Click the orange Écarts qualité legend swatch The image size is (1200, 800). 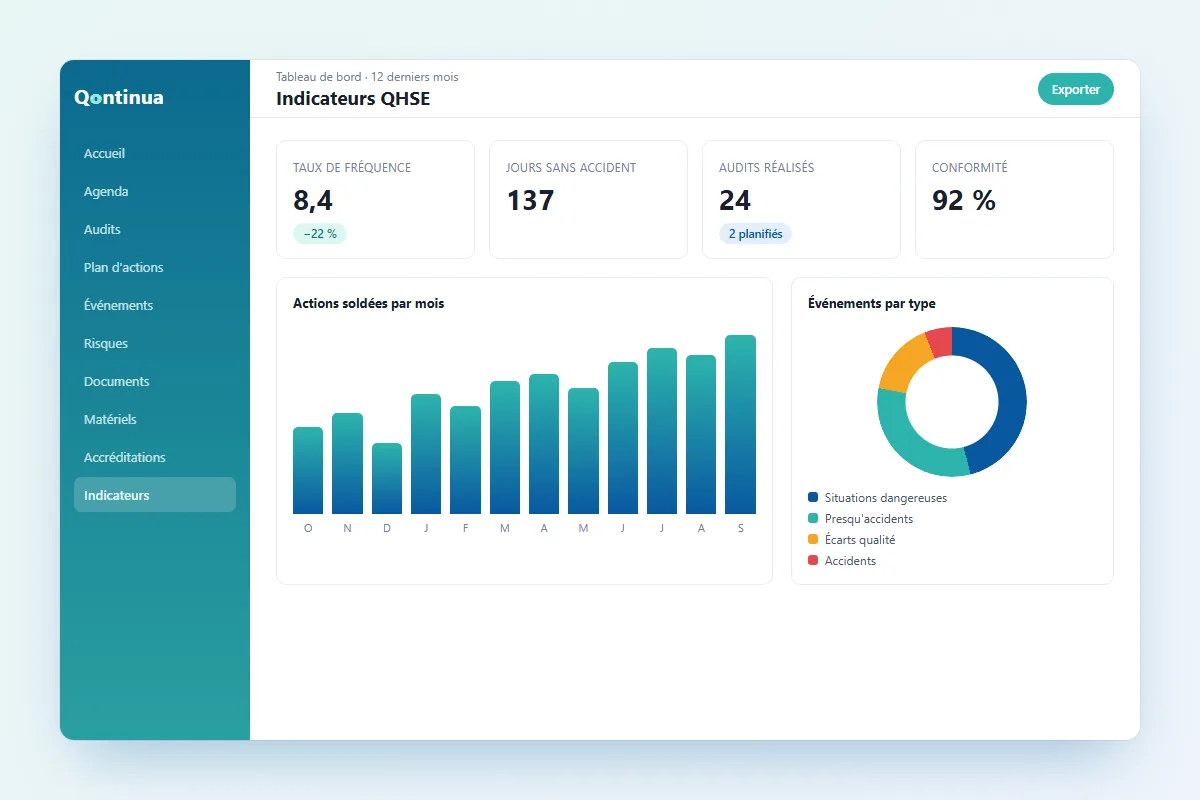pos(813,539)
